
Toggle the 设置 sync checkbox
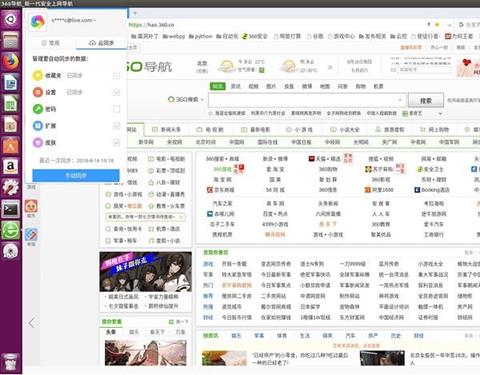click(116, 92)
